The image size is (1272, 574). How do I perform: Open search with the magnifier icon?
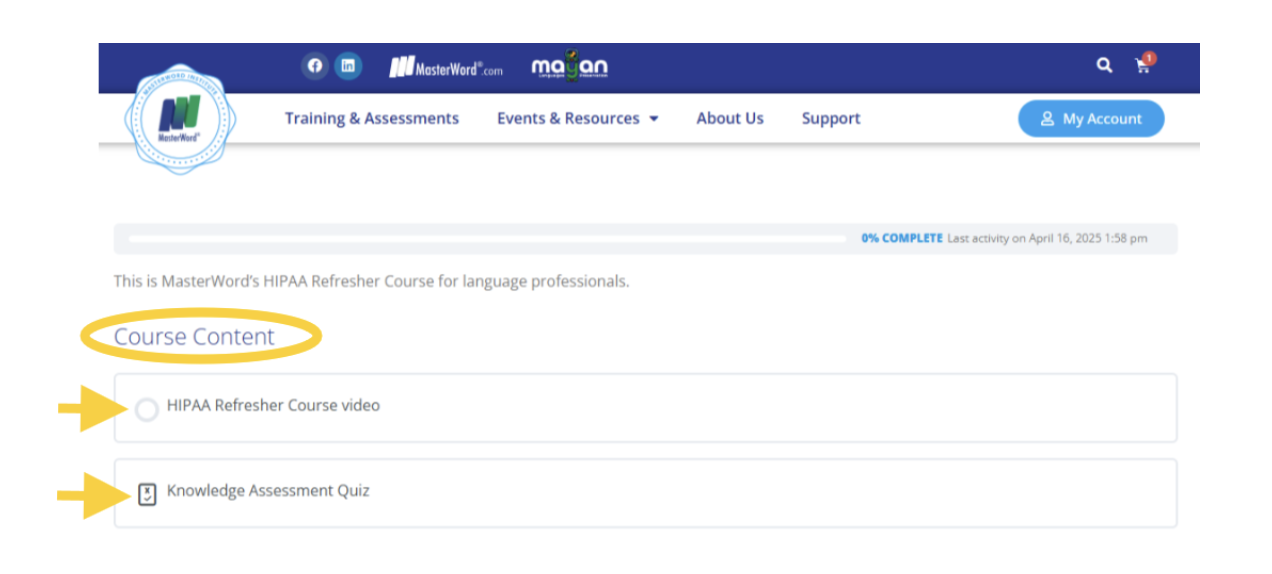1104,66
